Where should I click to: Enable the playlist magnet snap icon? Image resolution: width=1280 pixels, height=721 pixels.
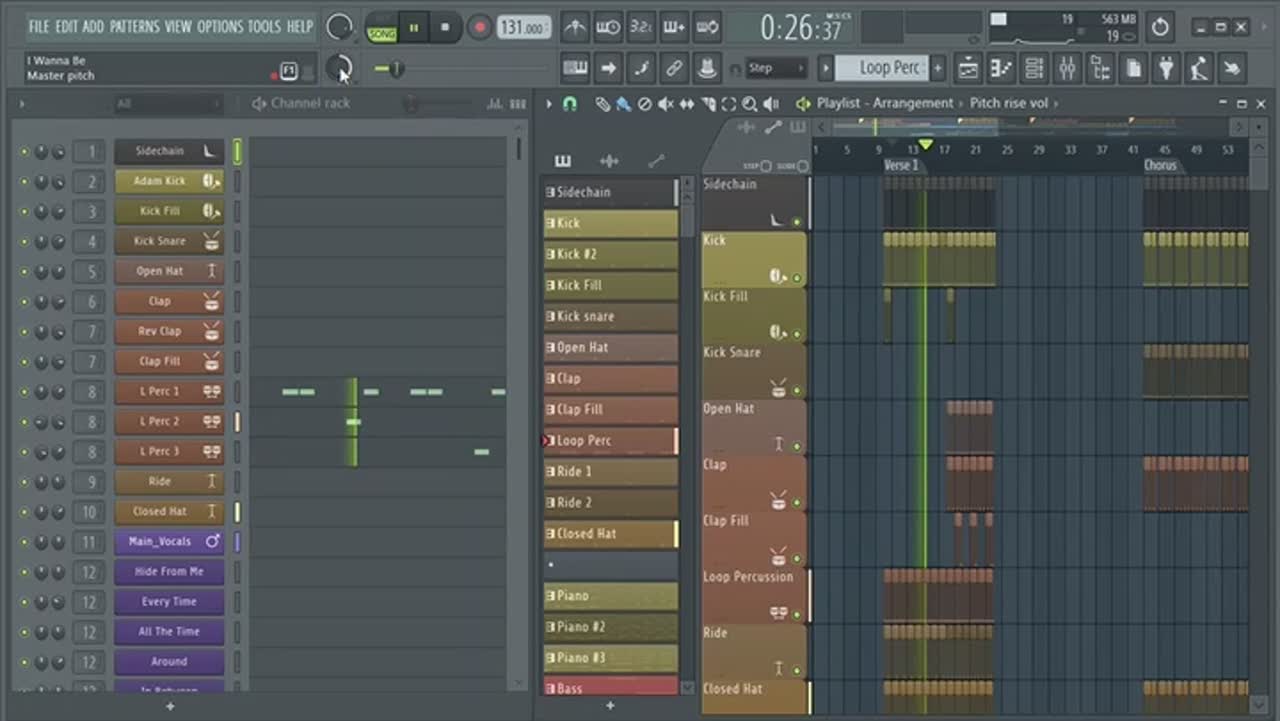(570, 104)
